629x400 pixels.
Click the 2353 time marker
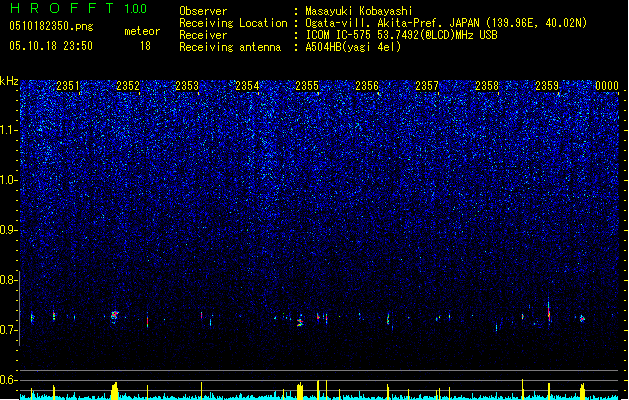[187, 86]
